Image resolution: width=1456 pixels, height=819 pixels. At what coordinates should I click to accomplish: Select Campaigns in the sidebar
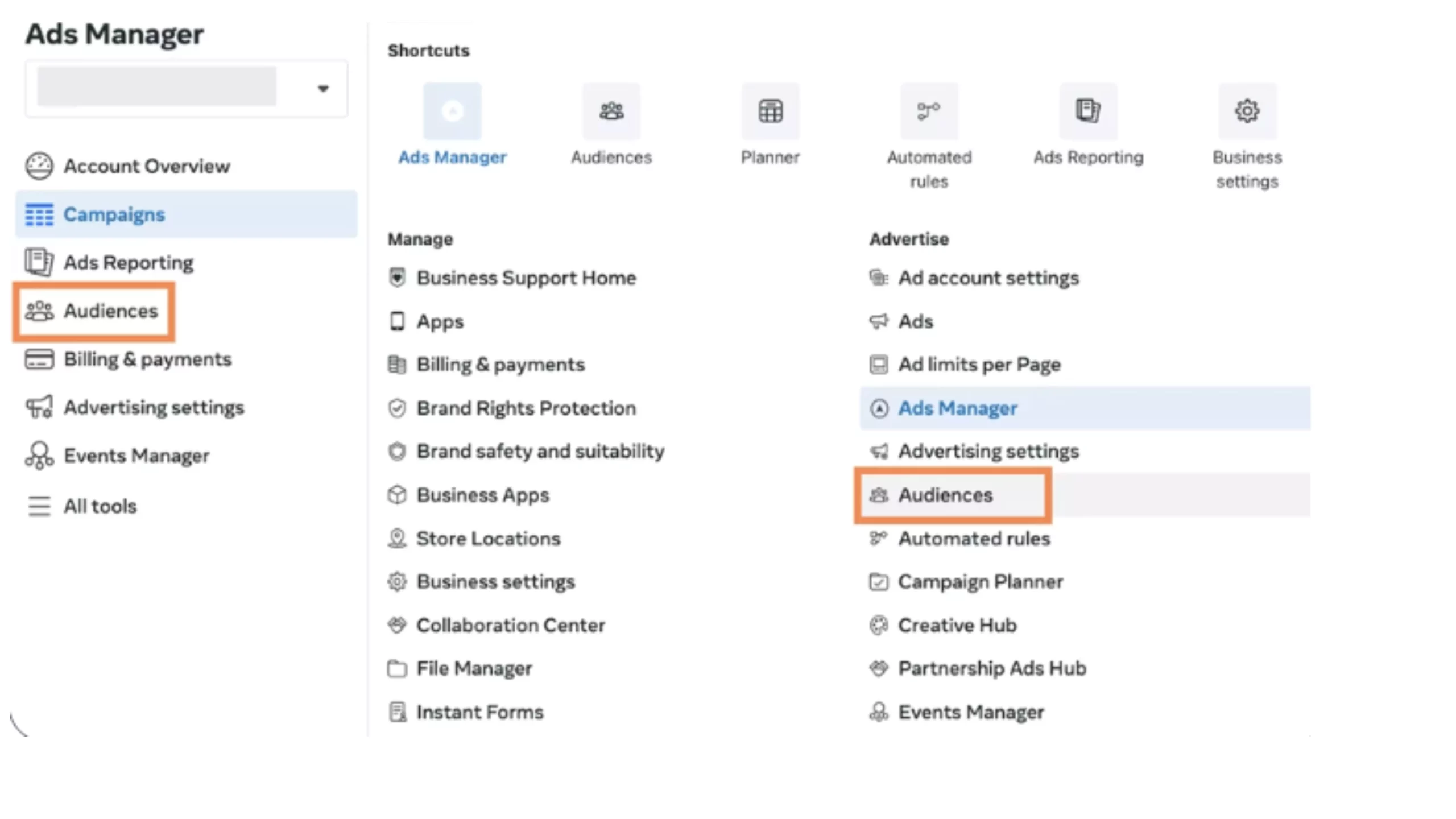[x=187, y=214]
